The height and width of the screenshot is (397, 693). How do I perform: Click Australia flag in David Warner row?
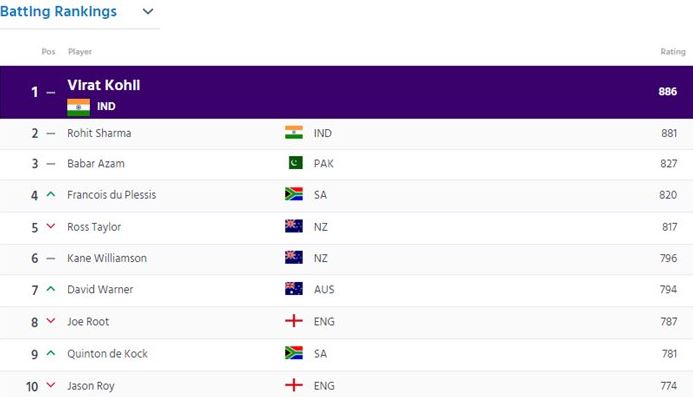tap(294, 289)
